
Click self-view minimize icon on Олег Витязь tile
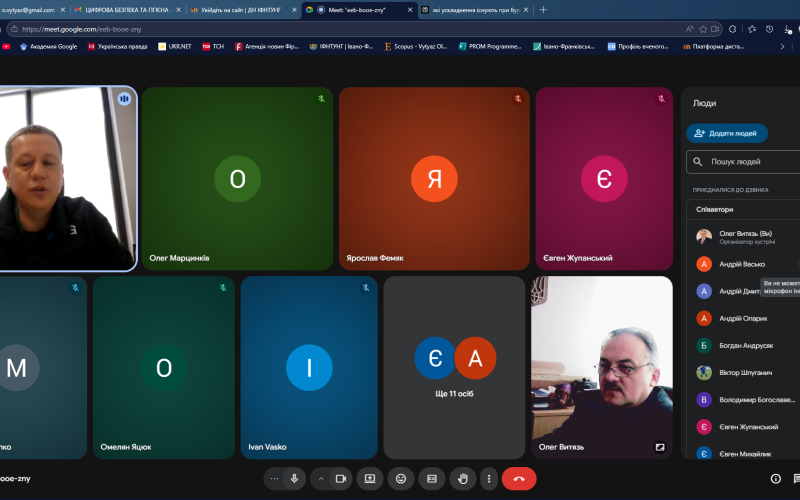660,447
